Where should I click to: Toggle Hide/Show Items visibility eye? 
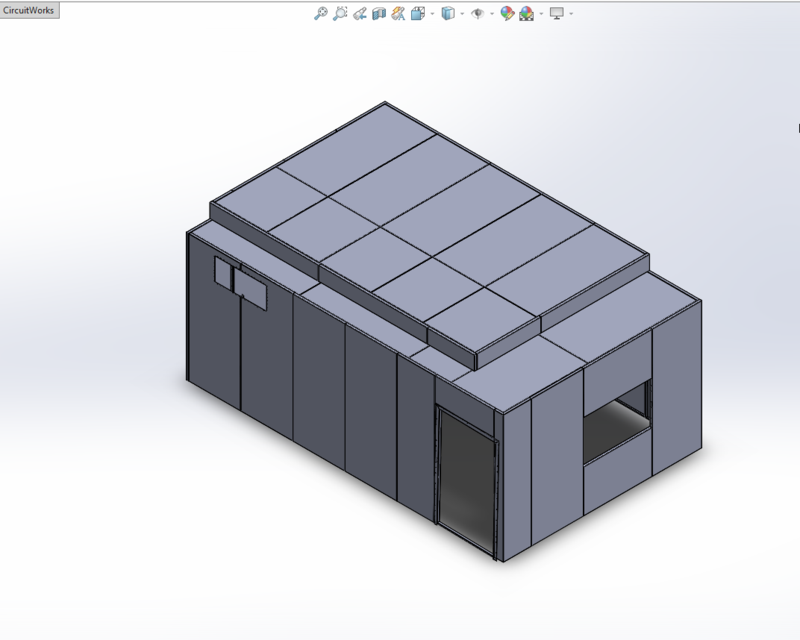[x=479, y=15]
